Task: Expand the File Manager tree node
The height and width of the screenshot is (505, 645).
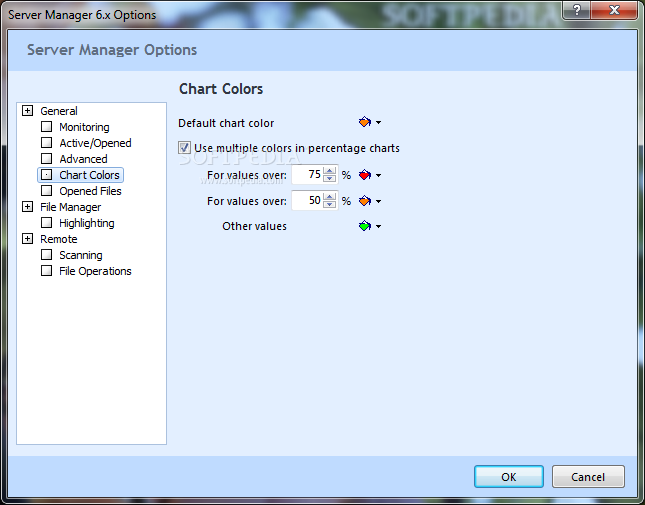Action: [x=28, y=206]
